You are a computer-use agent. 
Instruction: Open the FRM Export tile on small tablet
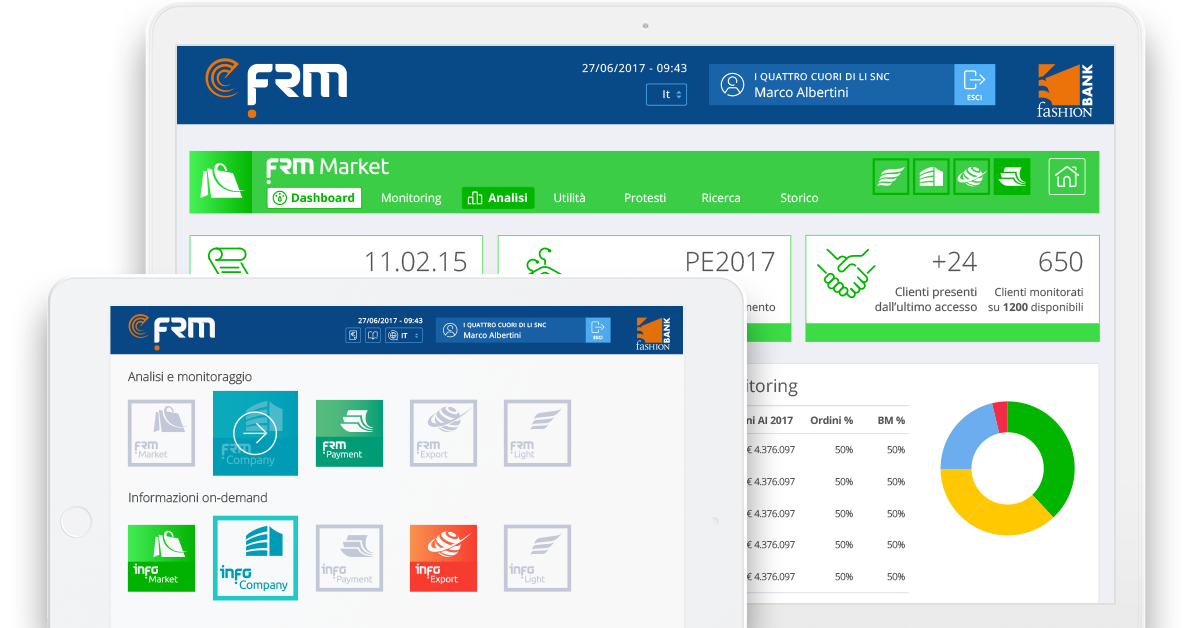(444, 433)
